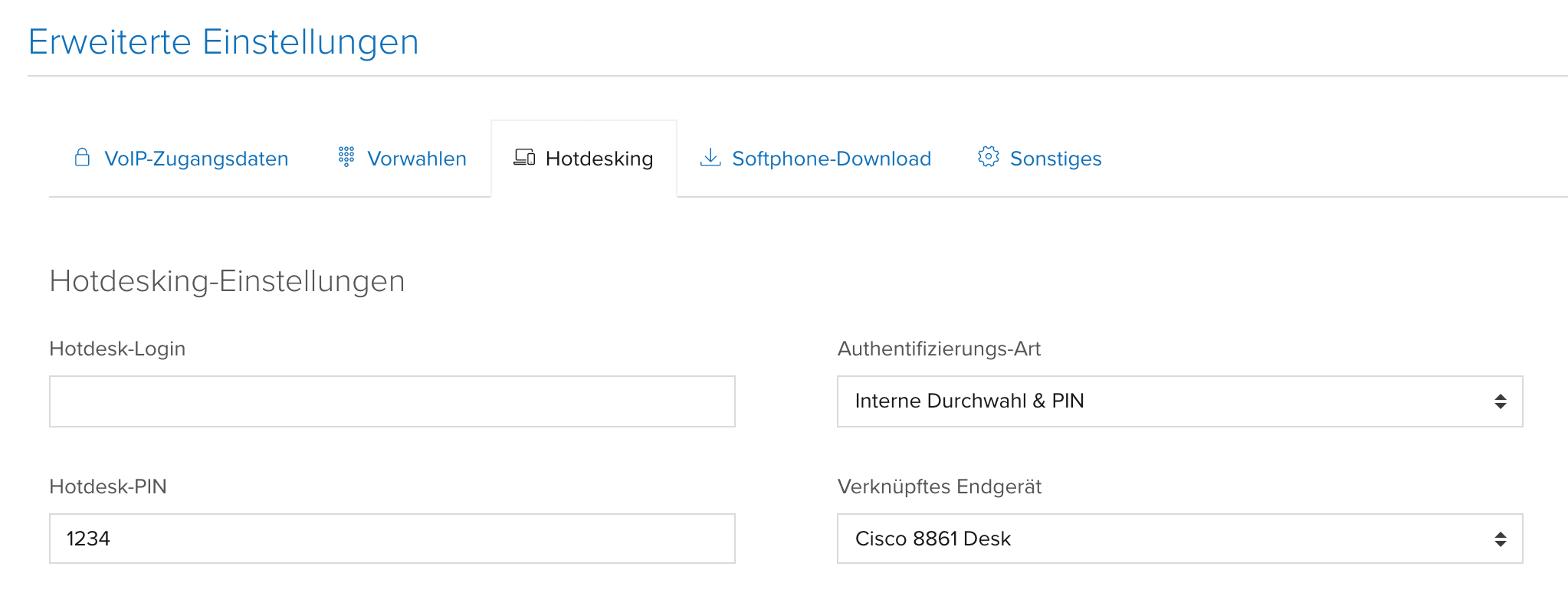The width and height of the screenshot is (1568, 596).
Task: Click into the Hotdesk-PIN field showing 1234
Action: [392, 539]
